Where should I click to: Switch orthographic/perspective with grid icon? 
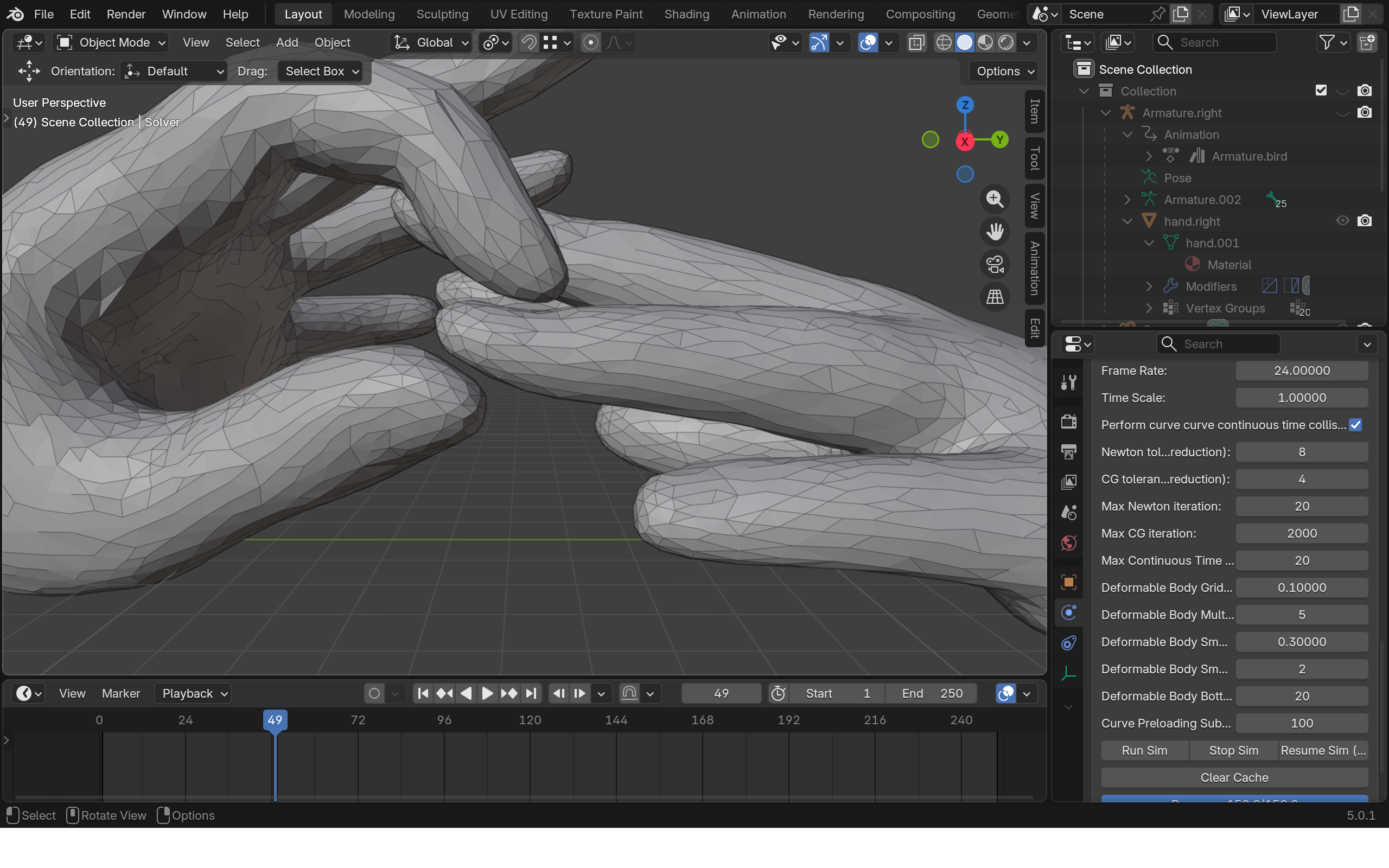click(x=995, y=297)
